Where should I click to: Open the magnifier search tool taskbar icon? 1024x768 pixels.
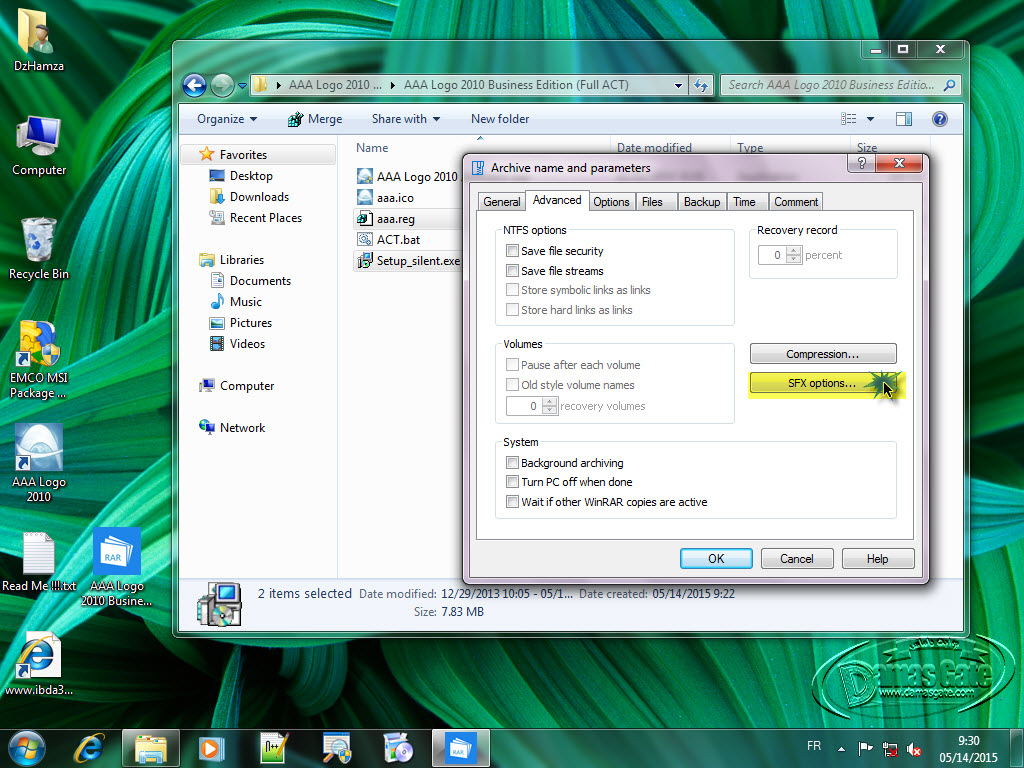tap(338, 748)
